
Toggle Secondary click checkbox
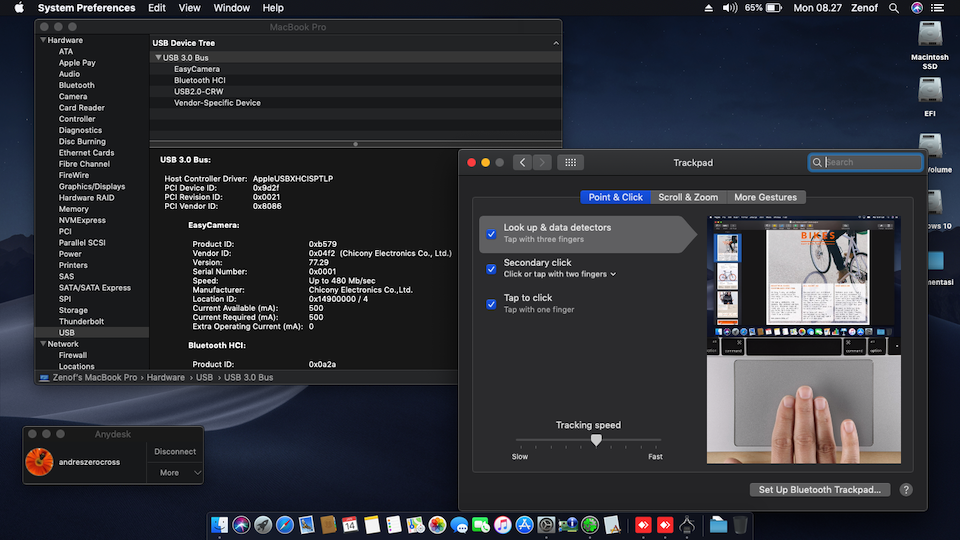pos(491,269)
